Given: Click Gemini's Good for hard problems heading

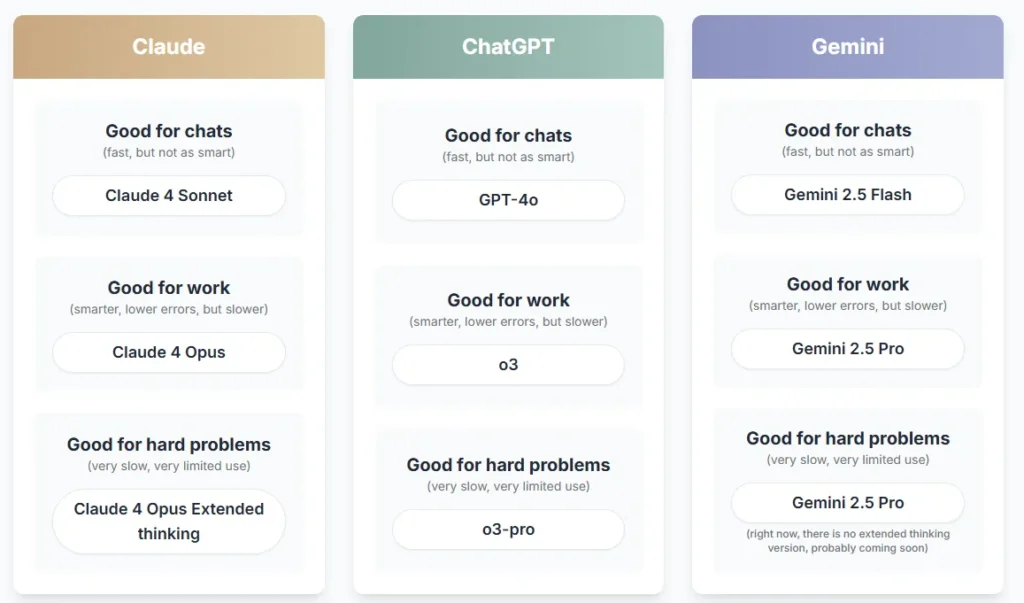Looking at the screenshot, I should point(848,438).
